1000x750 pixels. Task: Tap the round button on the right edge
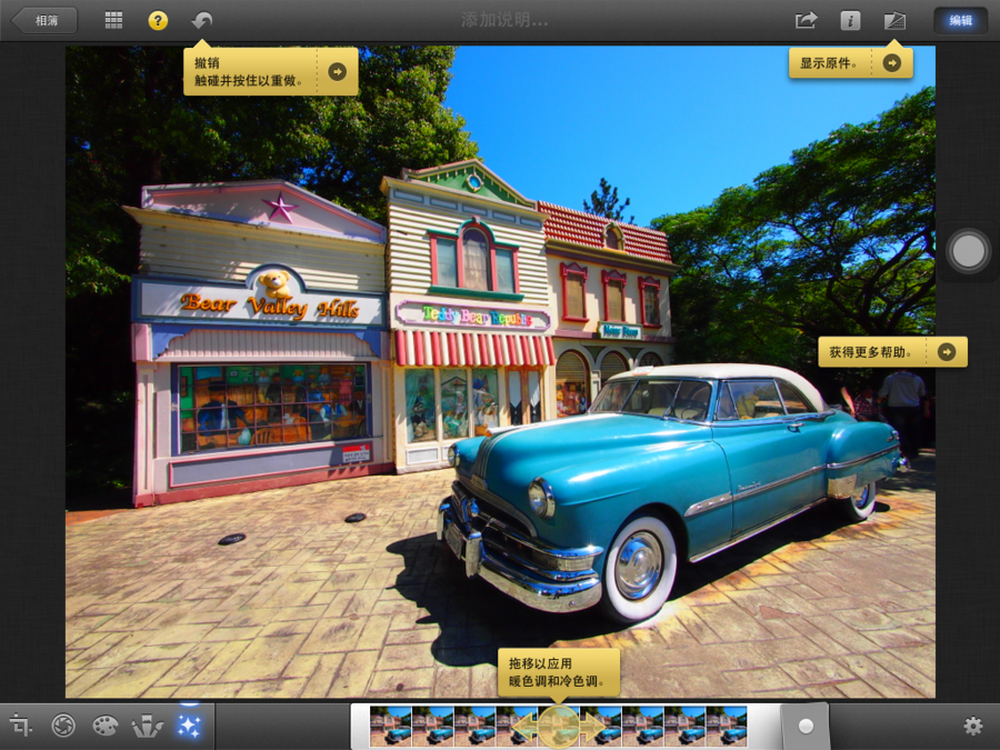pos(968,251)
